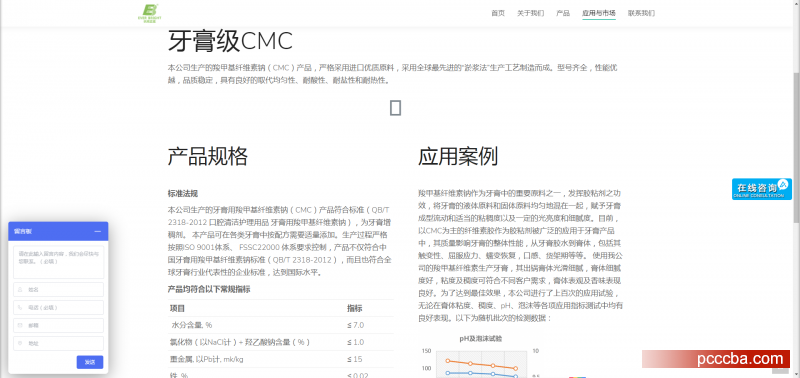The image size is (800, 378).
Task: Click the Ever Bright company logo
Action: click(x=149, y=12)
